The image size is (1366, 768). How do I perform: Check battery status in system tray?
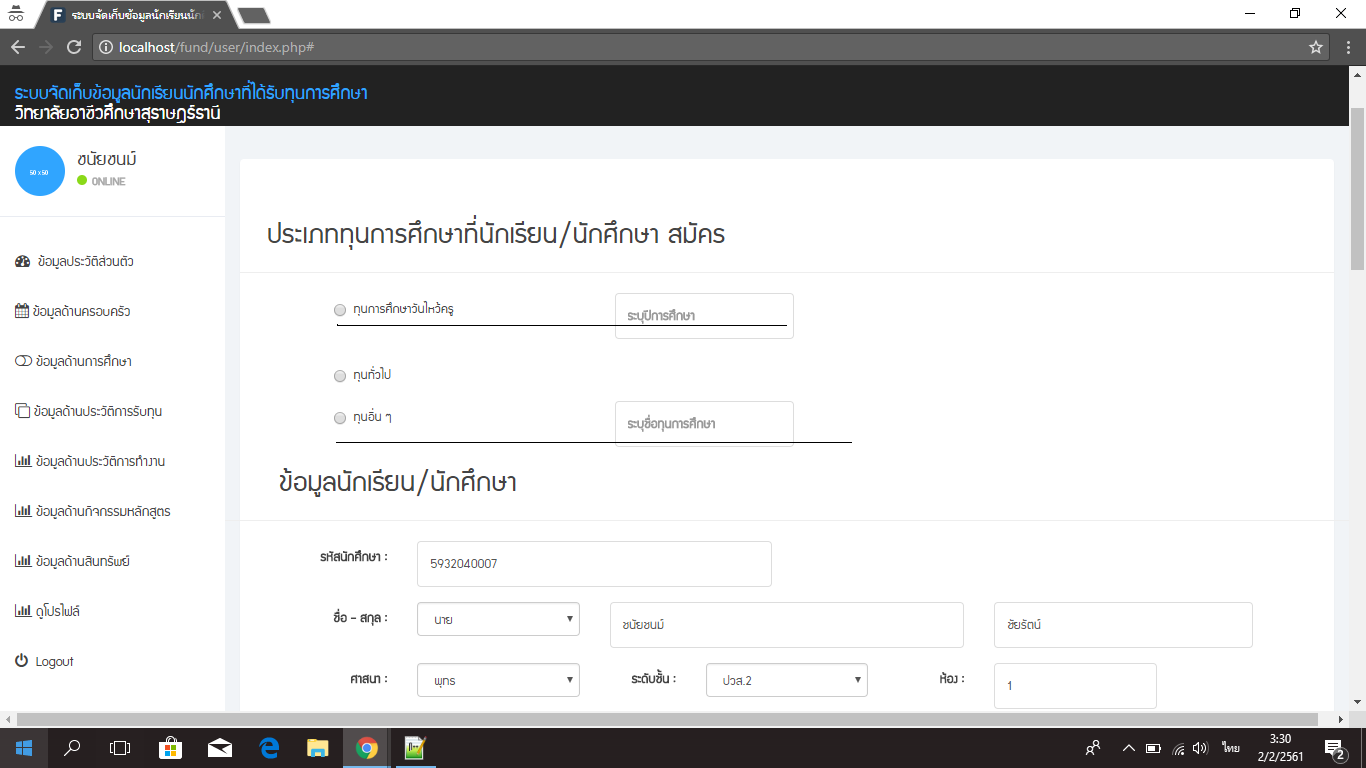(x=1153, y=747)
